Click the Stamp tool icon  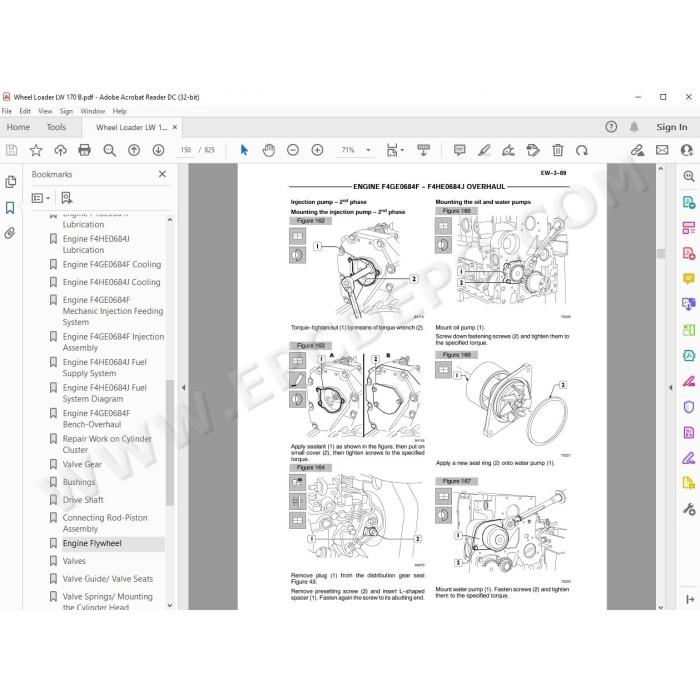click(533, 150)
